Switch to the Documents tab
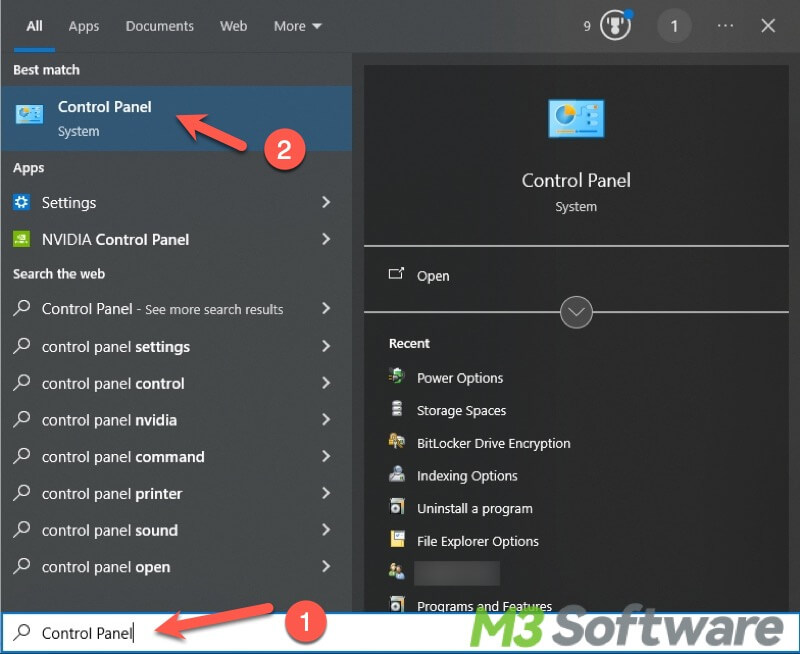 (x=160, y=26)
